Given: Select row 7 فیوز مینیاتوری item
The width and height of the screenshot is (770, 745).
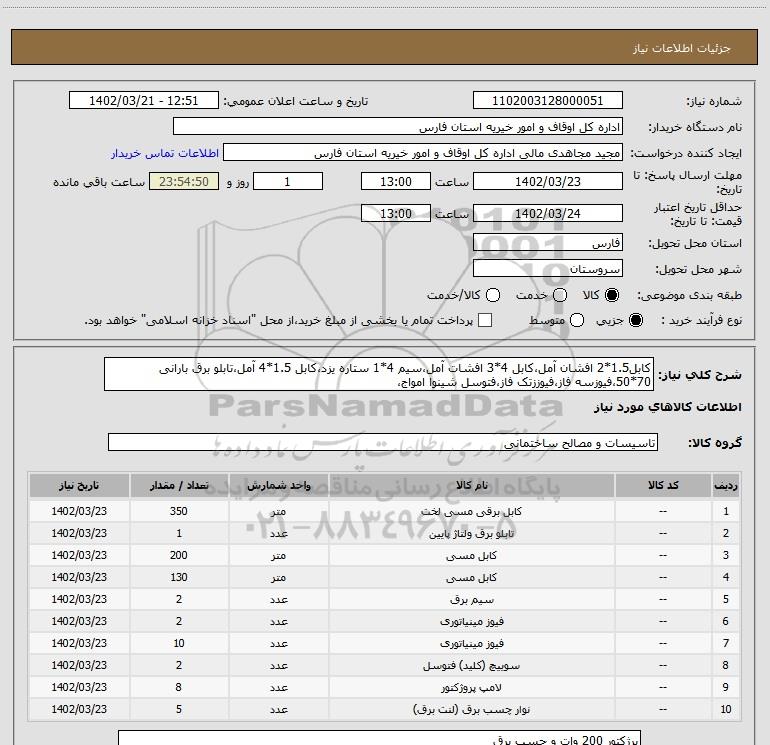Looking at the screenshot, I should [x=471, y=643].
